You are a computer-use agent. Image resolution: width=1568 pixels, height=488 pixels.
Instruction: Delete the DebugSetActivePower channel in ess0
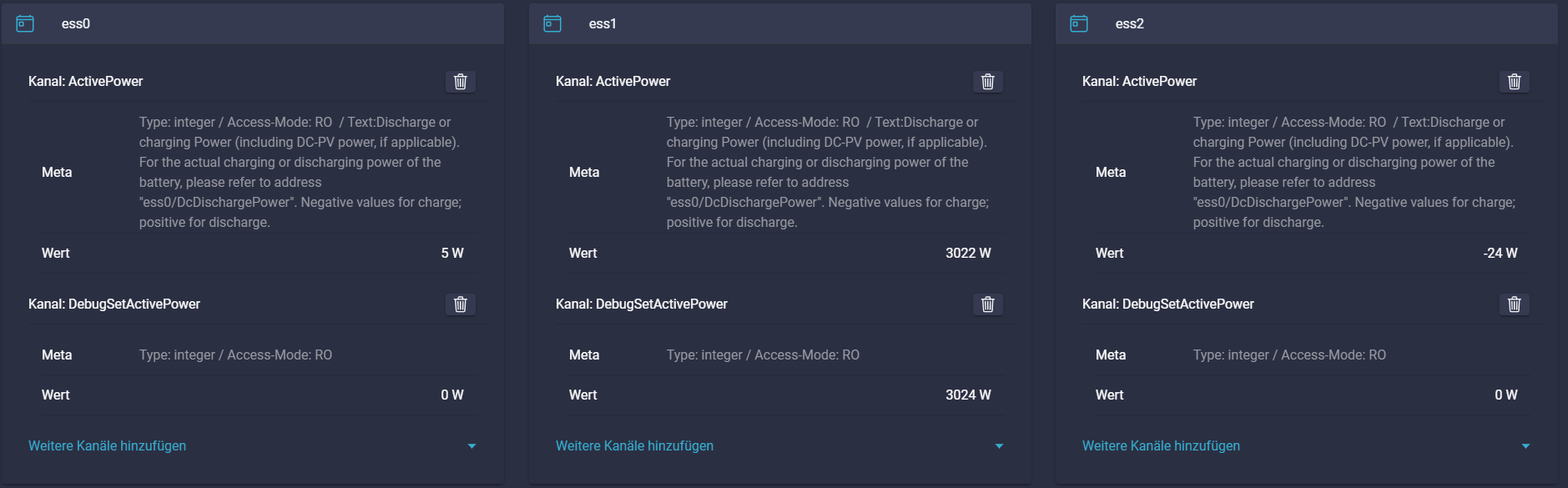(460, 304)
